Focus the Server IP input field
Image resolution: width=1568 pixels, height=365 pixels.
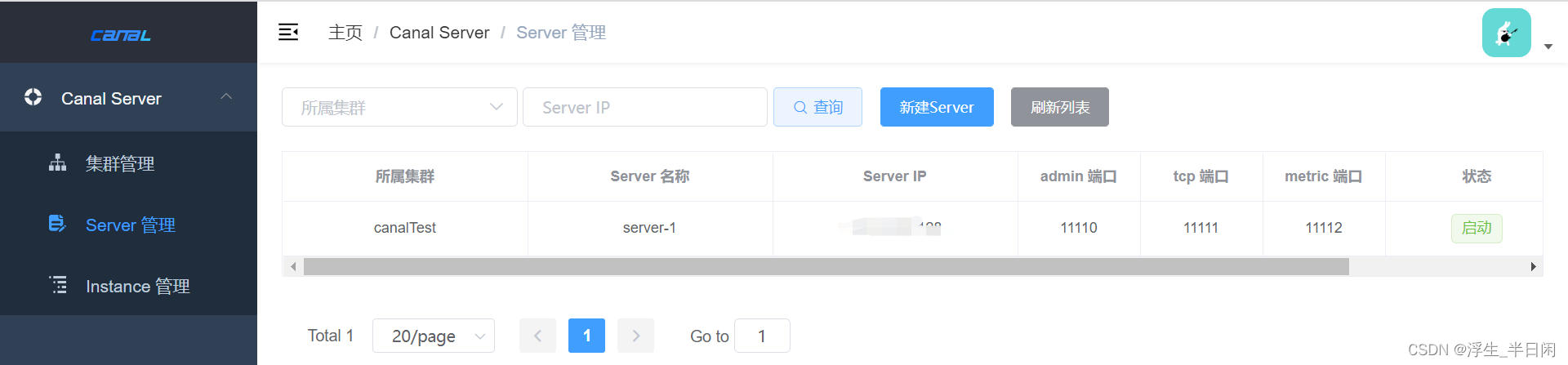click(645, 107)
